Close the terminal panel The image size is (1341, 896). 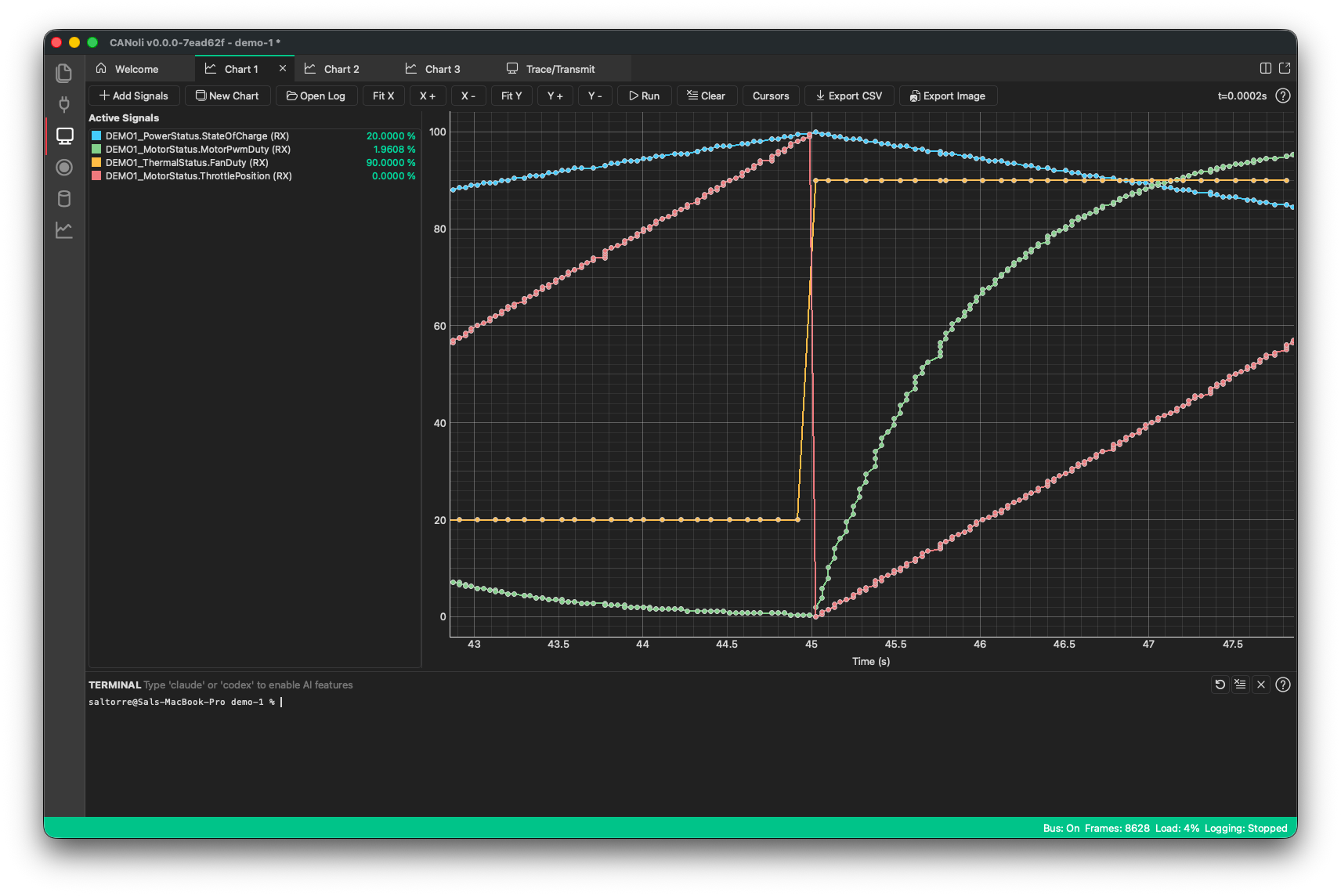[x=1261, y=685]
